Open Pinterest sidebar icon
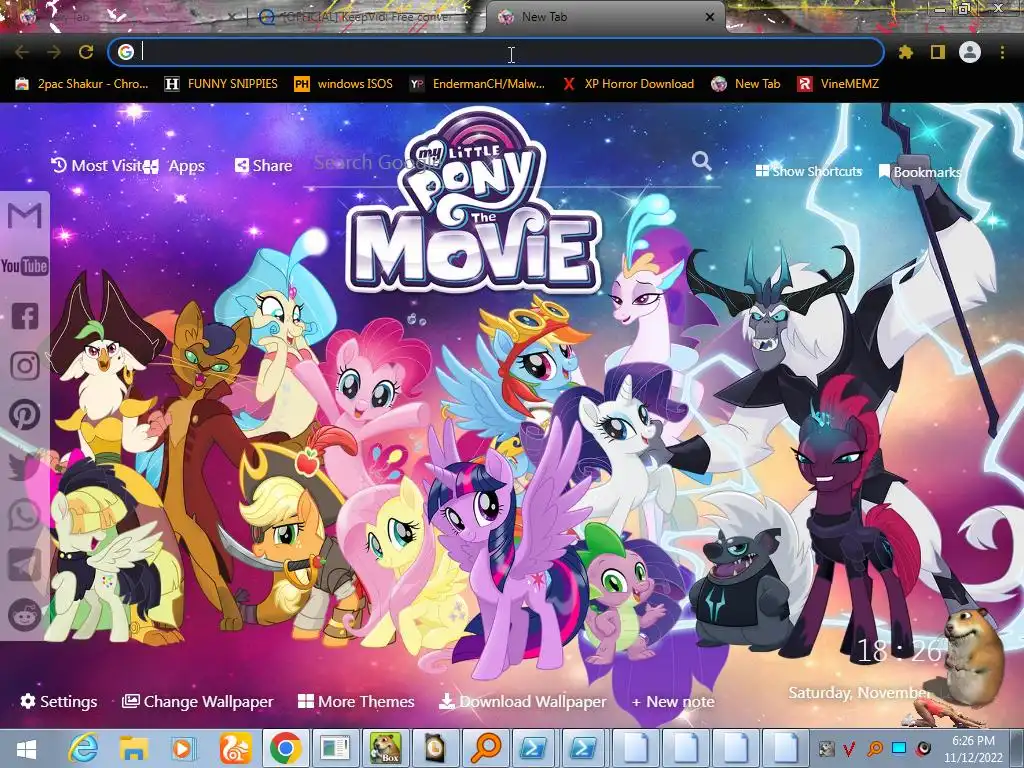Image resolution: width=1024 pixels, height=768 pixels. (25, 415)
